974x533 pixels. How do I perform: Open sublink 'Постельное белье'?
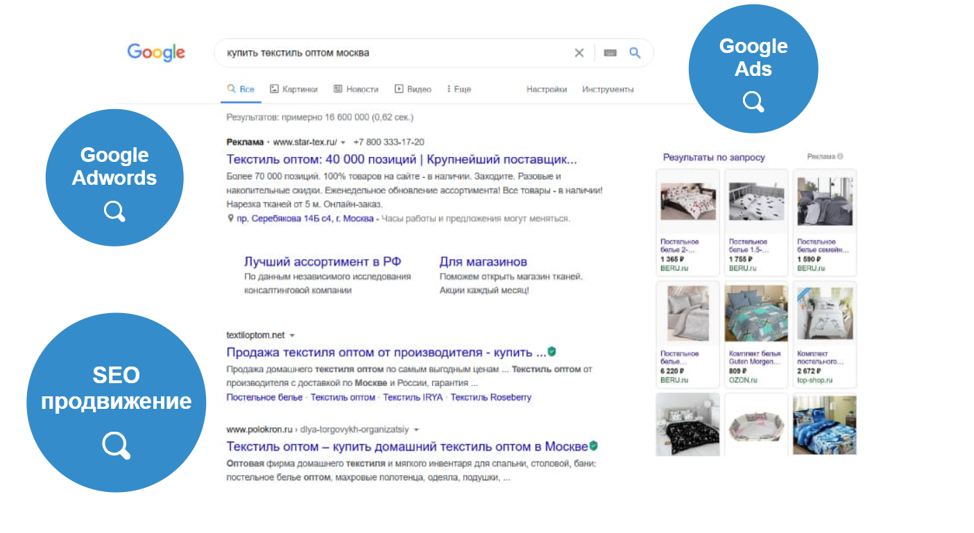coord(264,397)
